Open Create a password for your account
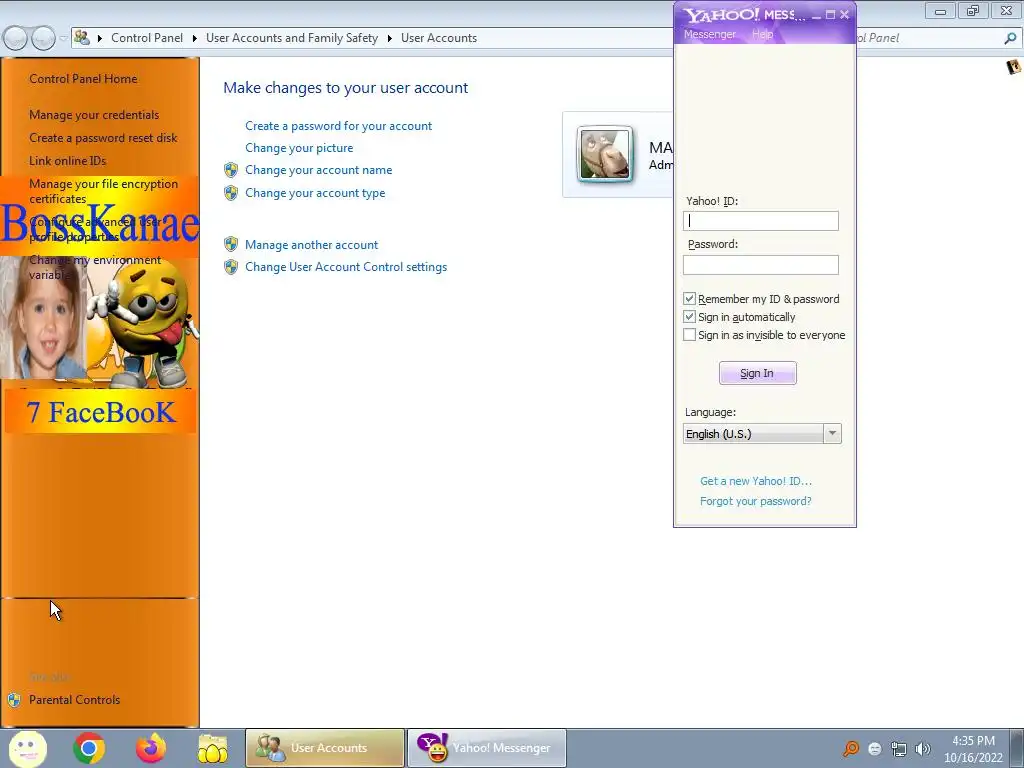Viewport: 1024px width, 768px height. (338, 126)
